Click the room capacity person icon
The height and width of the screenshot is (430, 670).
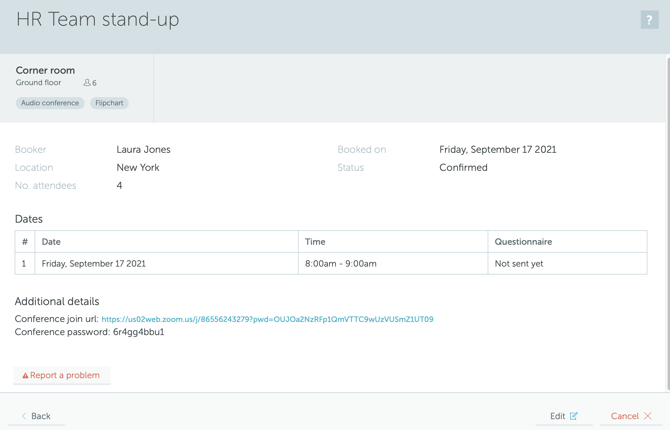pyautogui.click(x=87, y=83)
